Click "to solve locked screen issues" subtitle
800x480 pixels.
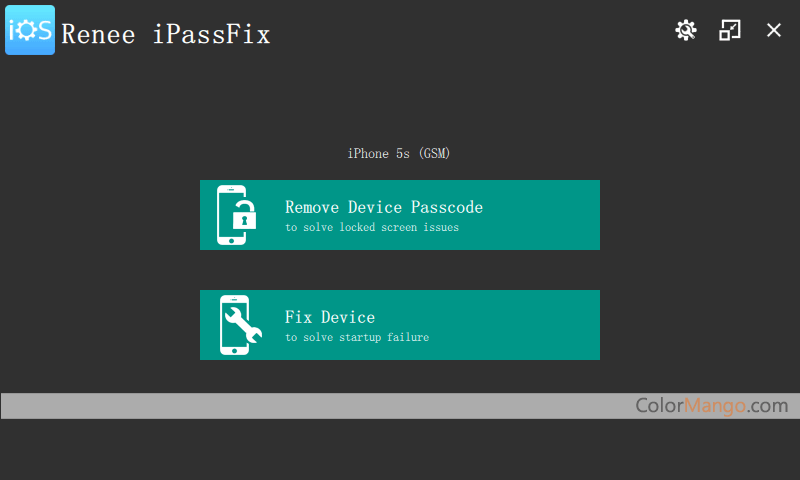pos(372,227)
